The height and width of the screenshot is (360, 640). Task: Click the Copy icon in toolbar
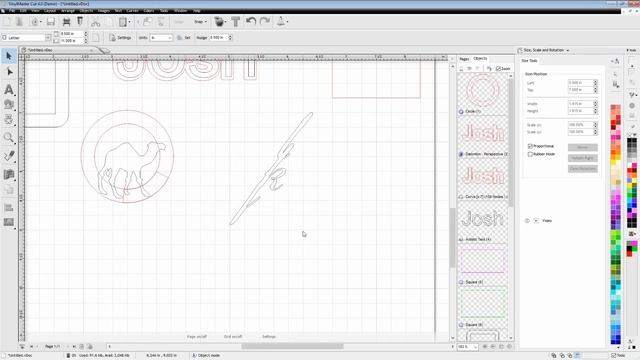(109, 22)
